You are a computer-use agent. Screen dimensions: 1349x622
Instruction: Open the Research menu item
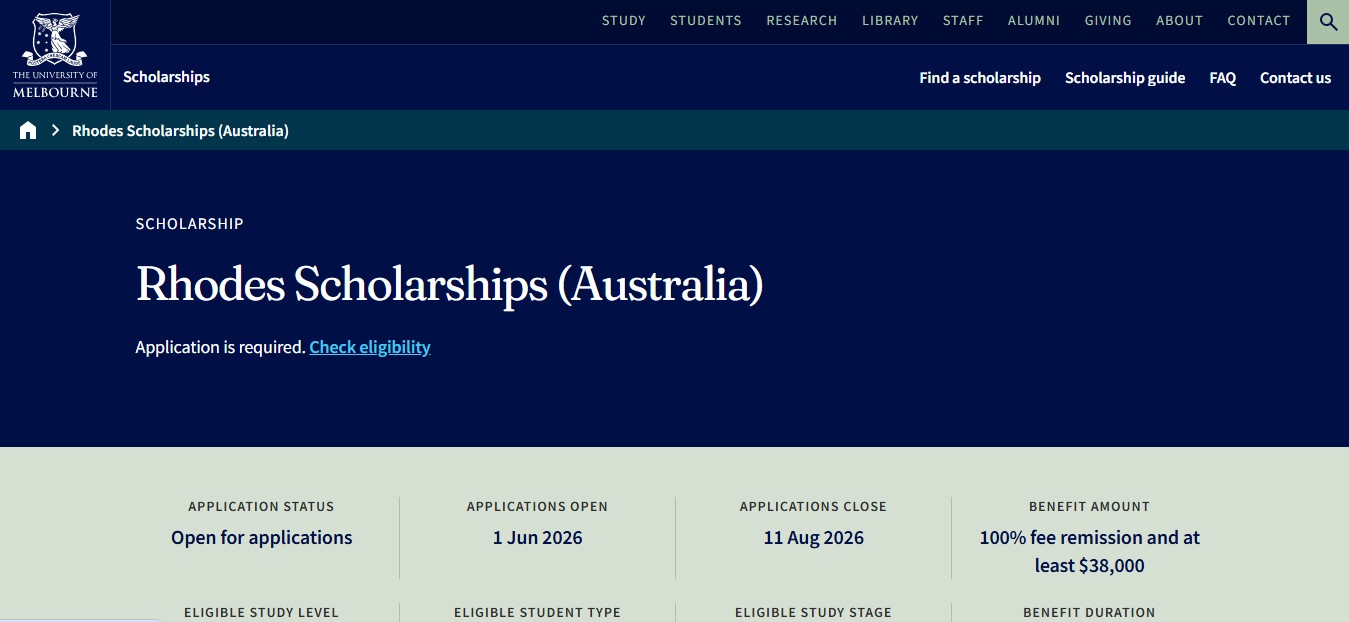[802, 21]
